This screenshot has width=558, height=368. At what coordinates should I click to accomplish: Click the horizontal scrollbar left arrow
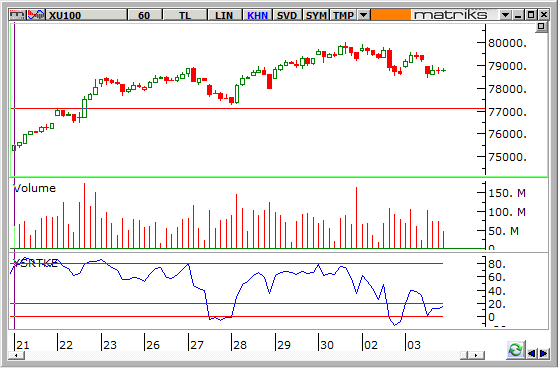17,355
